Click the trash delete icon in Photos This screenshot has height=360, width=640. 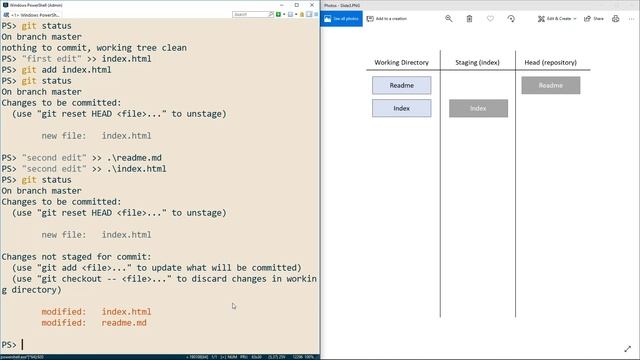pos(469,19)
